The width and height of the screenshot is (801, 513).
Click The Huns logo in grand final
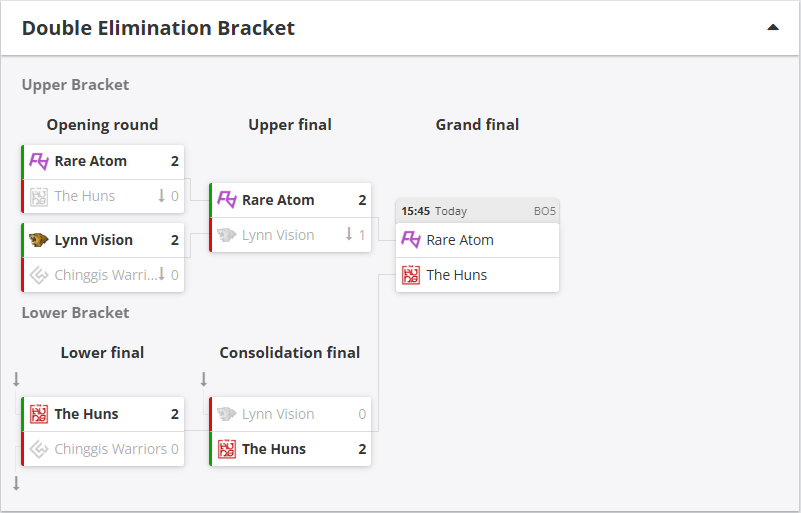[411, 275]
